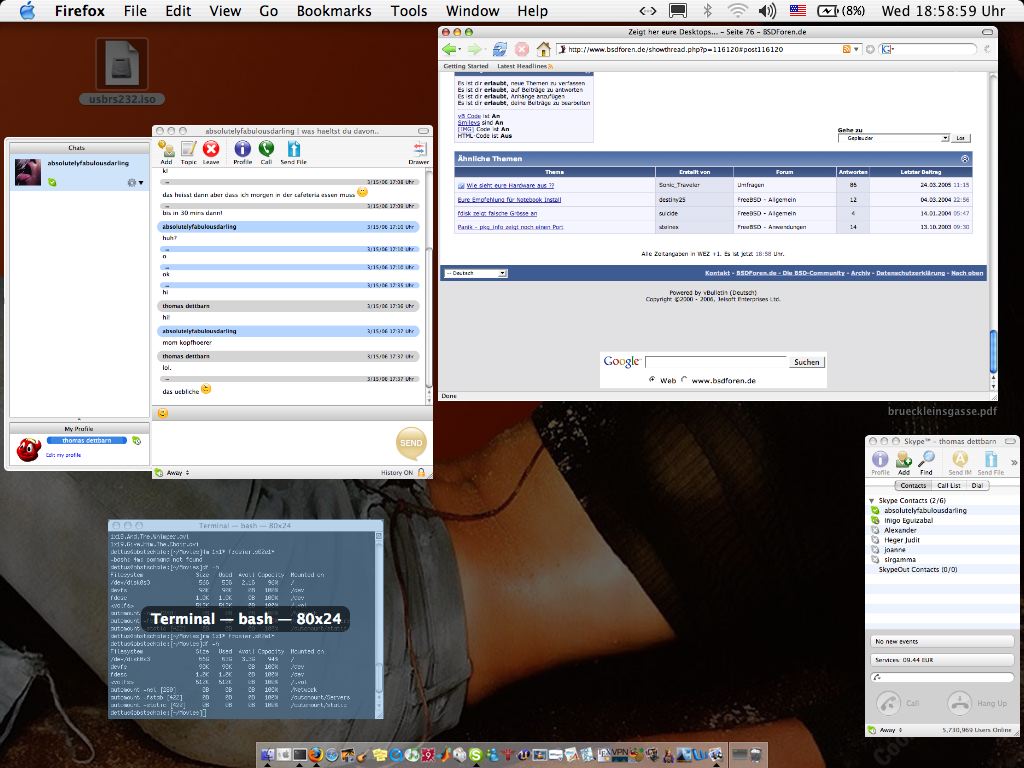The width and height of the screenshot is (1024, 768).
Task: Collapse the Skype Contacts group triangle
Action: point(873,500)
